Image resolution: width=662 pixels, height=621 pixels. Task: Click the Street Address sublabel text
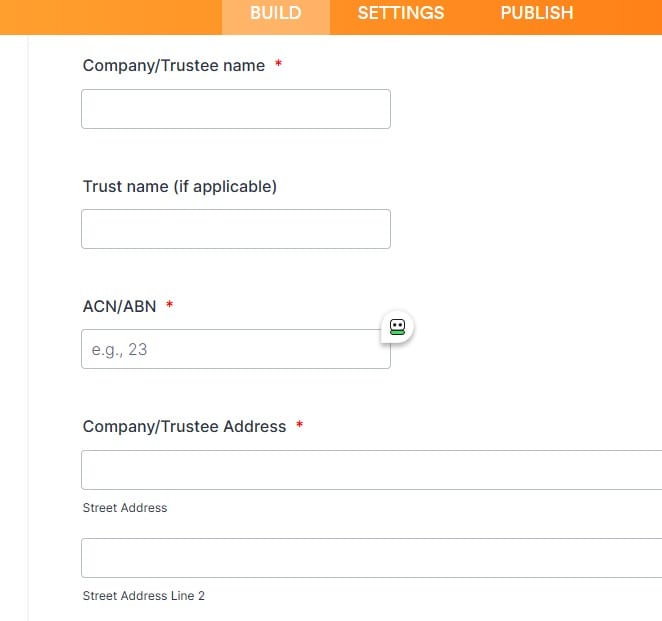coord(124,508)
